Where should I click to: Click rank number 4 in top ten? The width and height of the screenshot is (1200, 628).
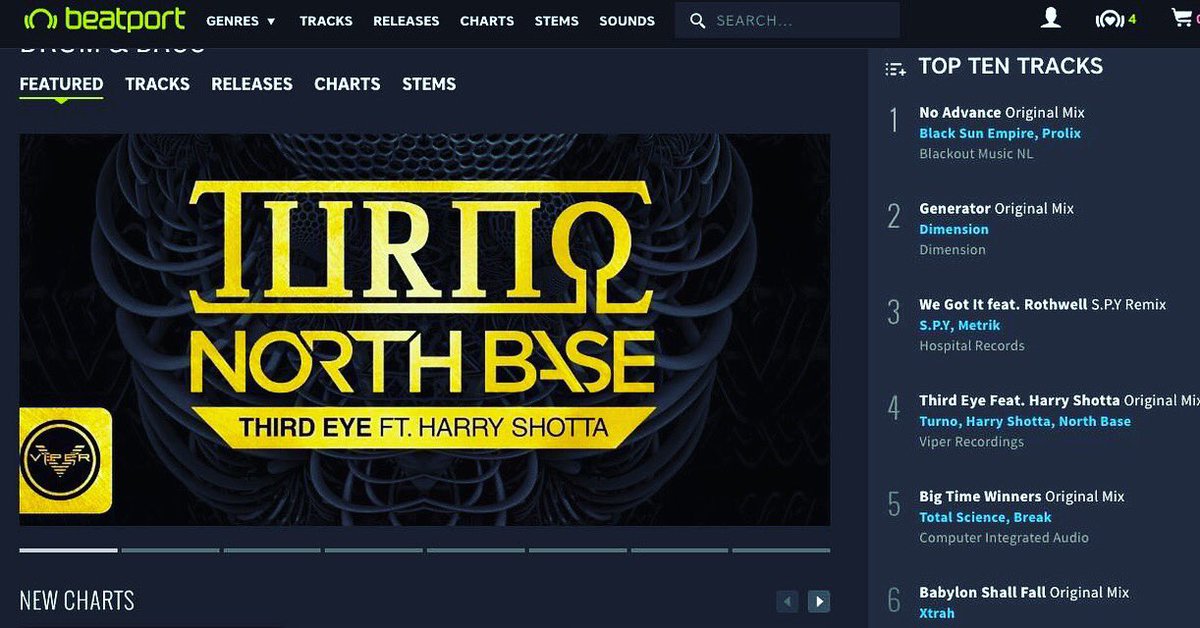coord(894,409)
